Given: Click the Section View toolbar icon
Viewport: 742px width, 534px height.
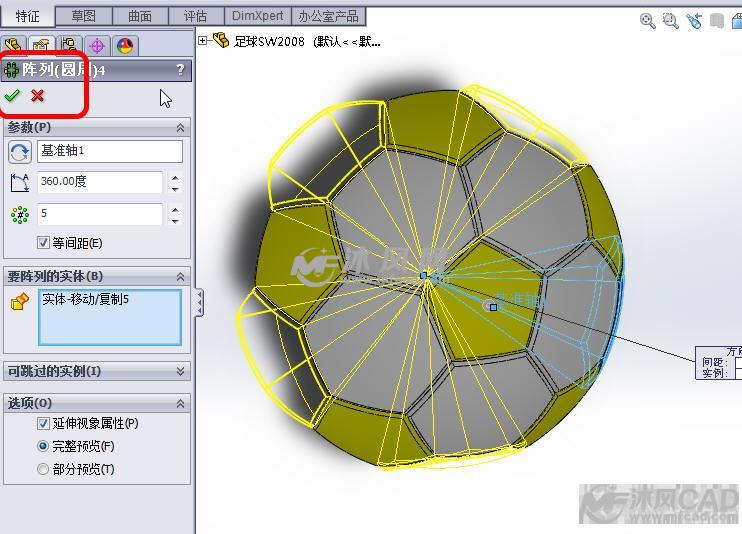Looking at the screenshot, I should pyautogui.click(x=717, y=21).
